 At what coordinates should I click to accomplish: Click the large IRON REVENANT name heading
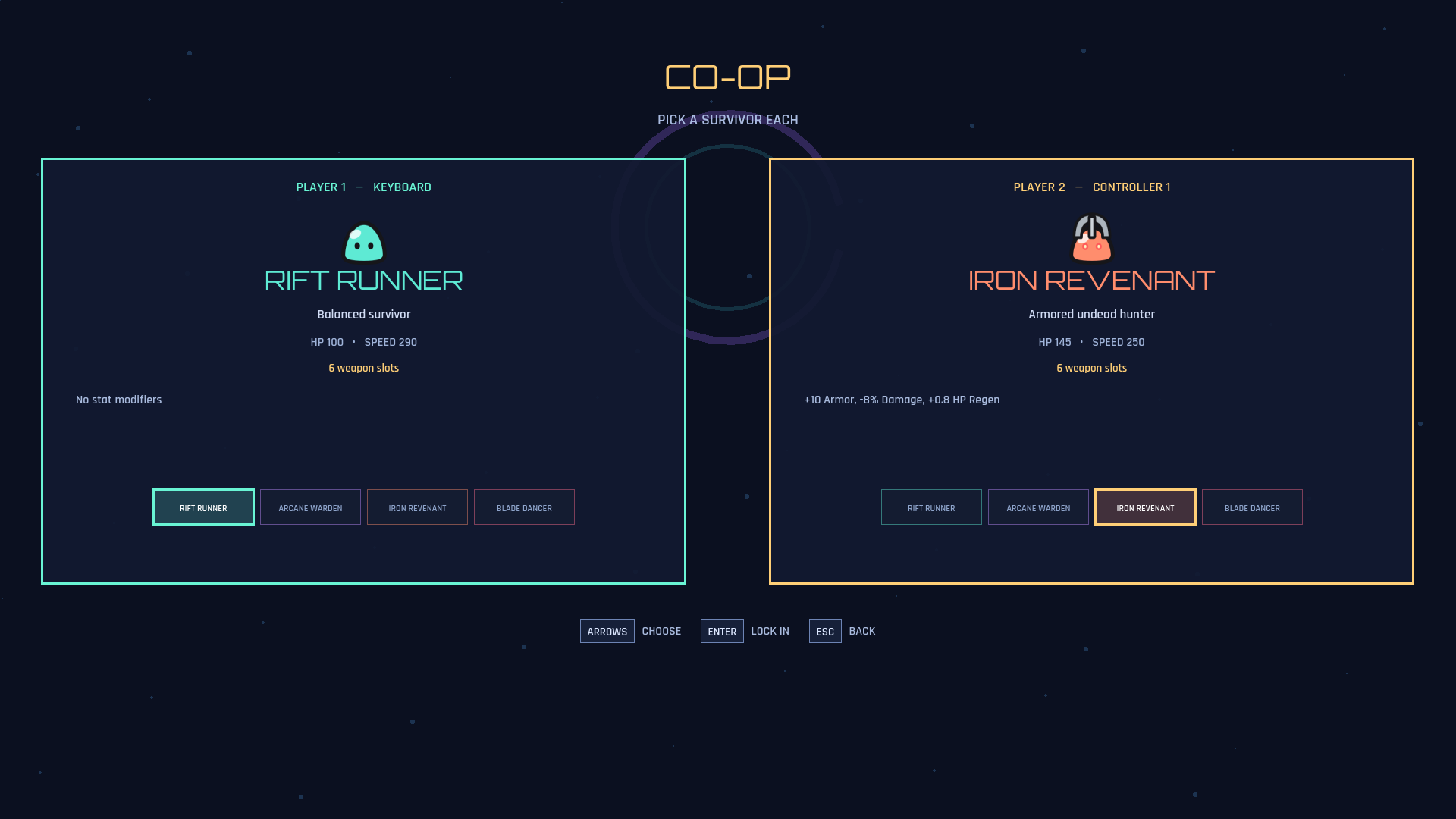click(1092, 281)
